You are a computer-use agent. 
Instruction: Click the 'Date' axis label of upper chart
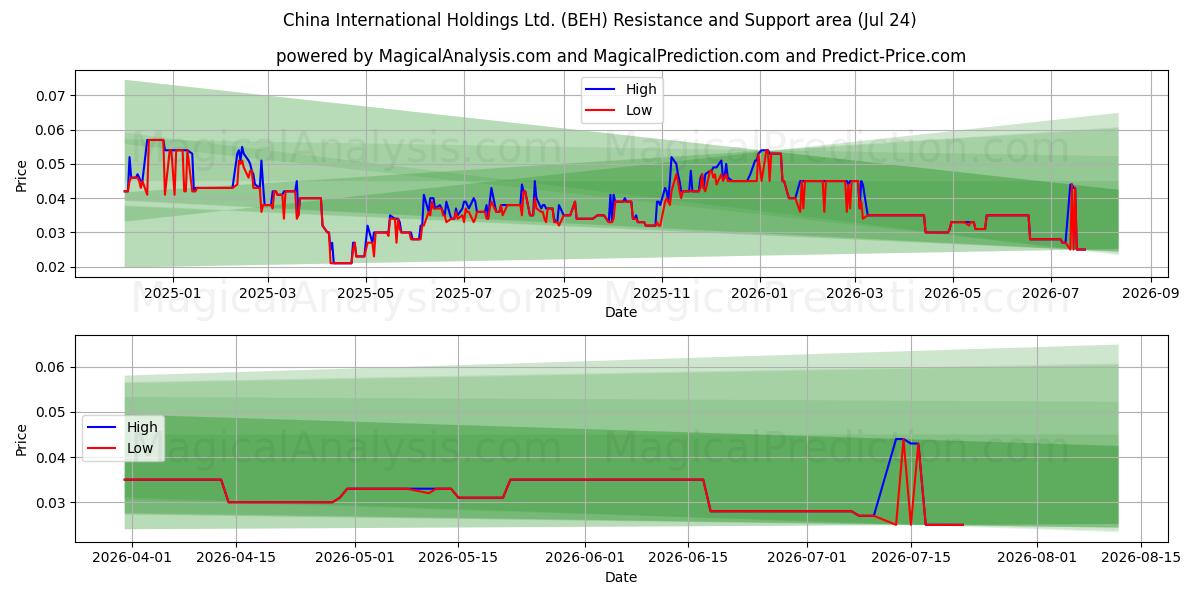pyautogui.click(x=621, y=312)
